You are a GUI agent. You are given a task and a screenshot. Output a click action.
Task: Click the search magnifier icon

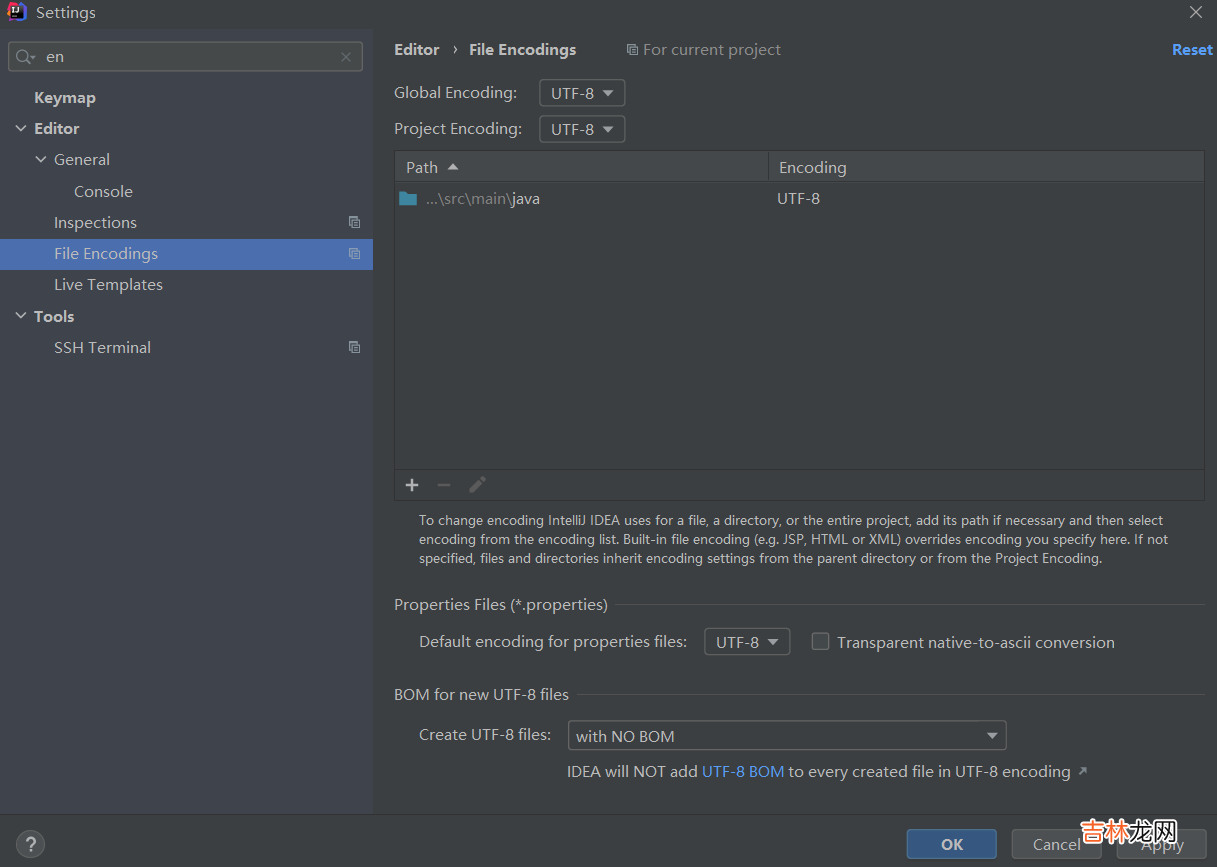pos(25,57)
